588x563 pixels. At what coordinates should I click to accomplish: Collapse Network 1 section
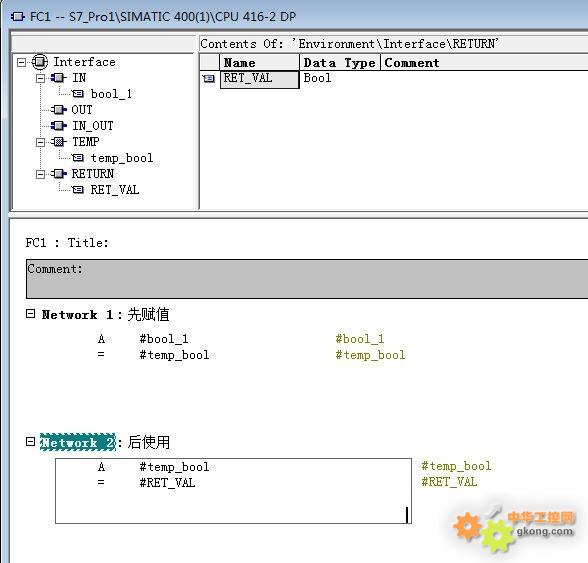tap(30, 314)
